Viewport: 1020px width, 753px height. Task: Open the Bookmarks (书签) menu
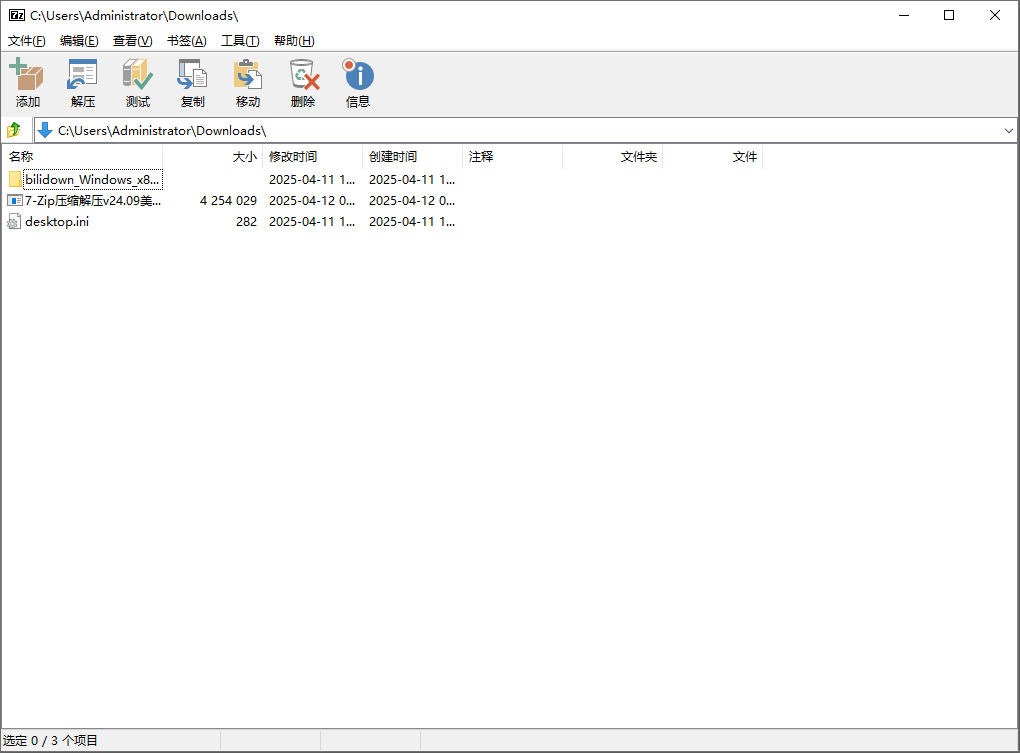tap(186, 41)
